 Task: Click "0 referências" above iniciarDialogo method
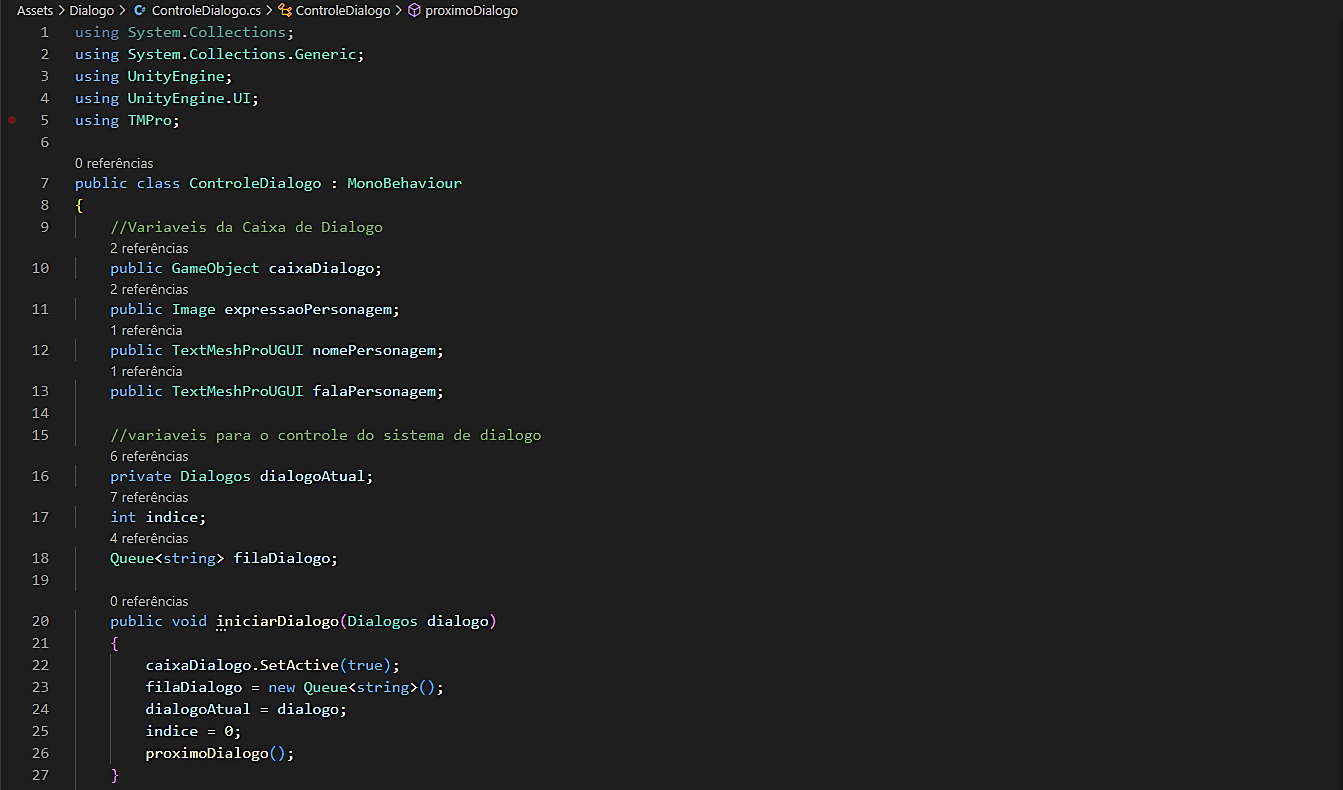(x=149, y=601)
